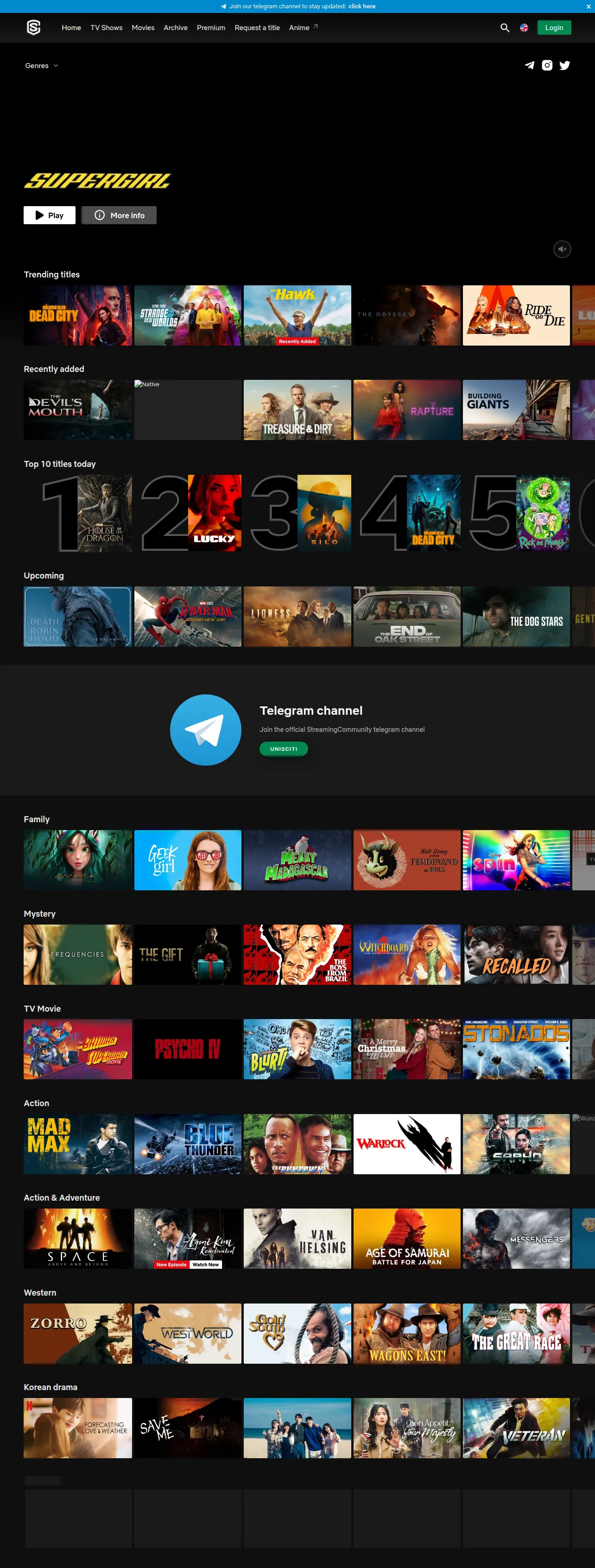Open the Anime external link
Screen dimensions: 595x1568
tap(303, 28)
